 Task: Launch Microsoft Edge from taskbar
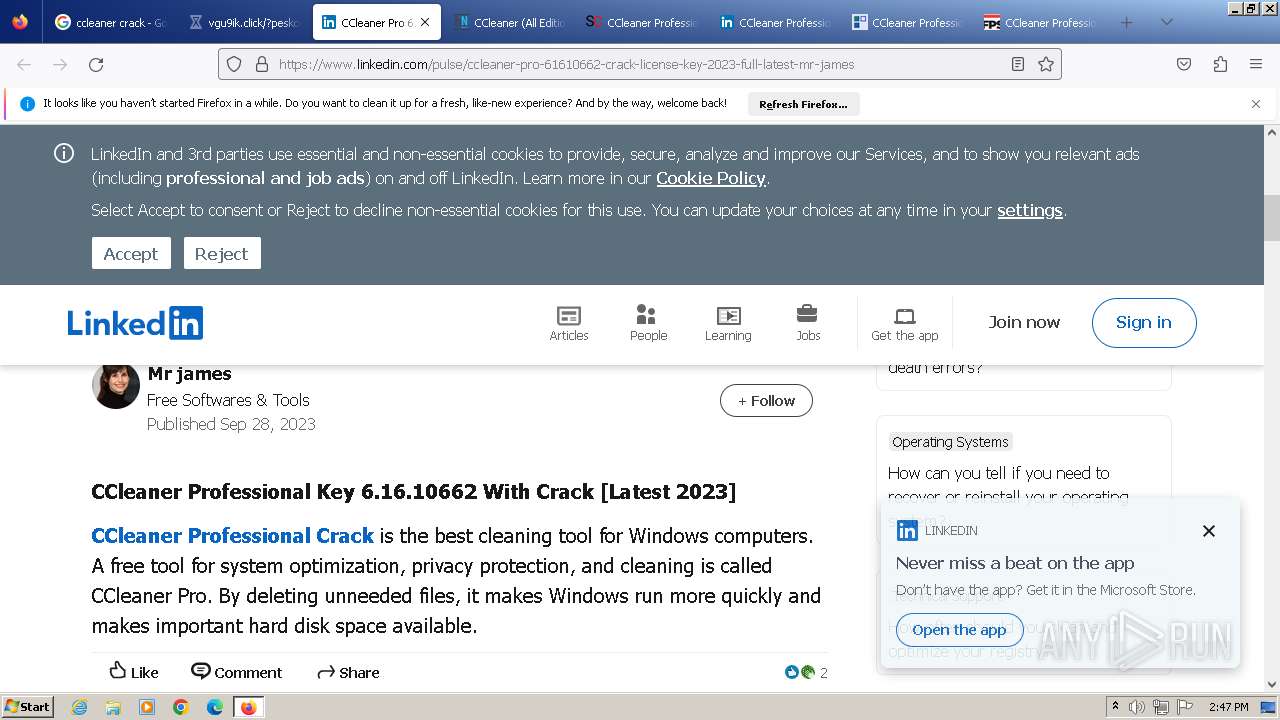(214, 707)
